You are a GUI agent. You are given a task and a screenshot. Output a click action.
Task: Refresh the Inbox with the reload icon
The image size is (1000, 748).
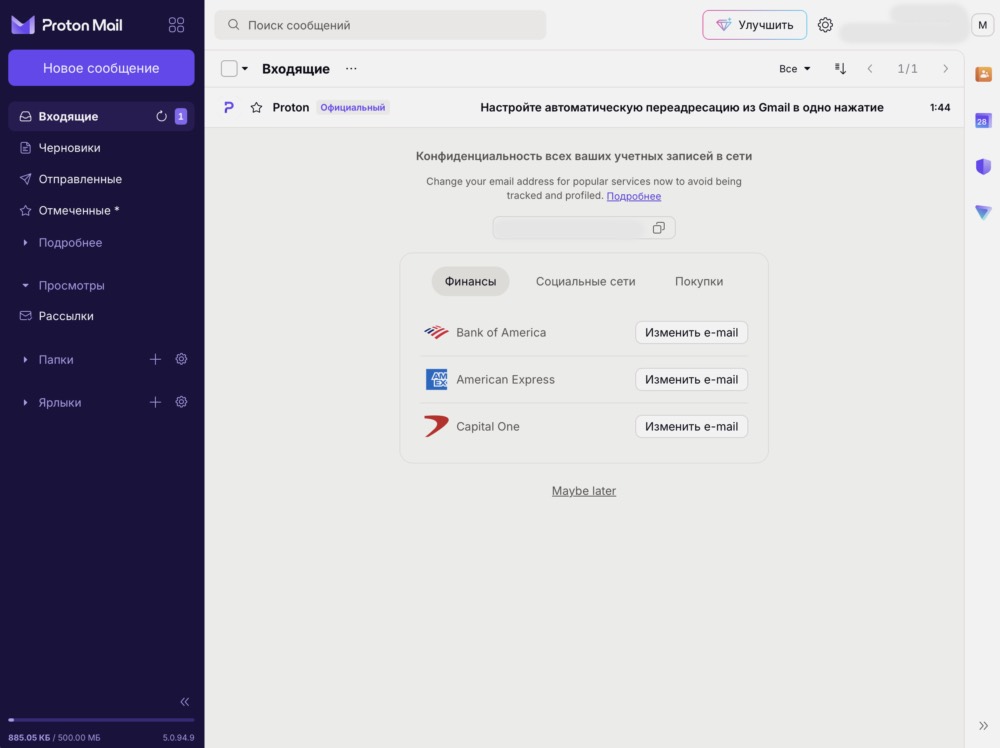click(161, 116)
